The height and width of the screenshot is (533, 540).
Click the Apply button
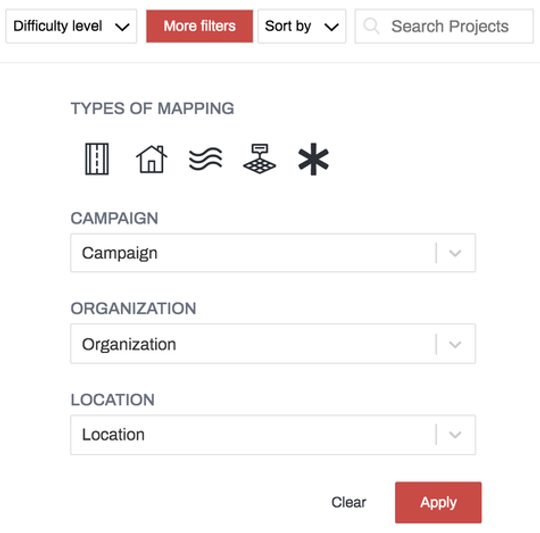438,502
